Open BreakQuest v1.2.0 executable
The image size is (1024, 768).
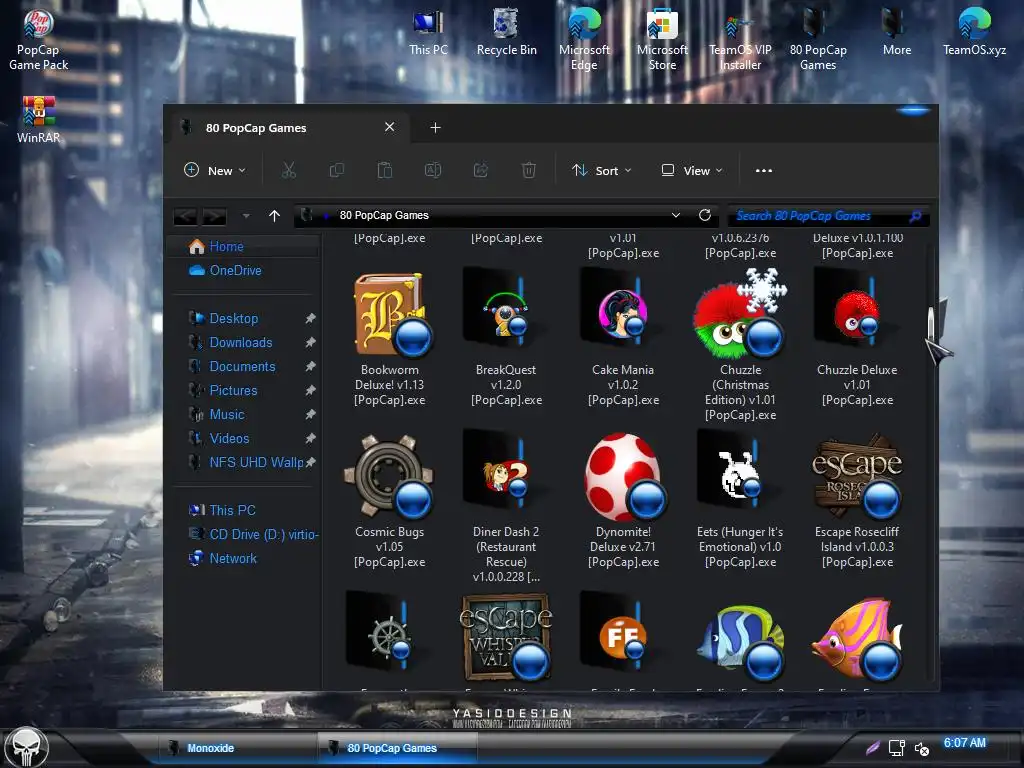pyautogui.click(x=506, y=338)
